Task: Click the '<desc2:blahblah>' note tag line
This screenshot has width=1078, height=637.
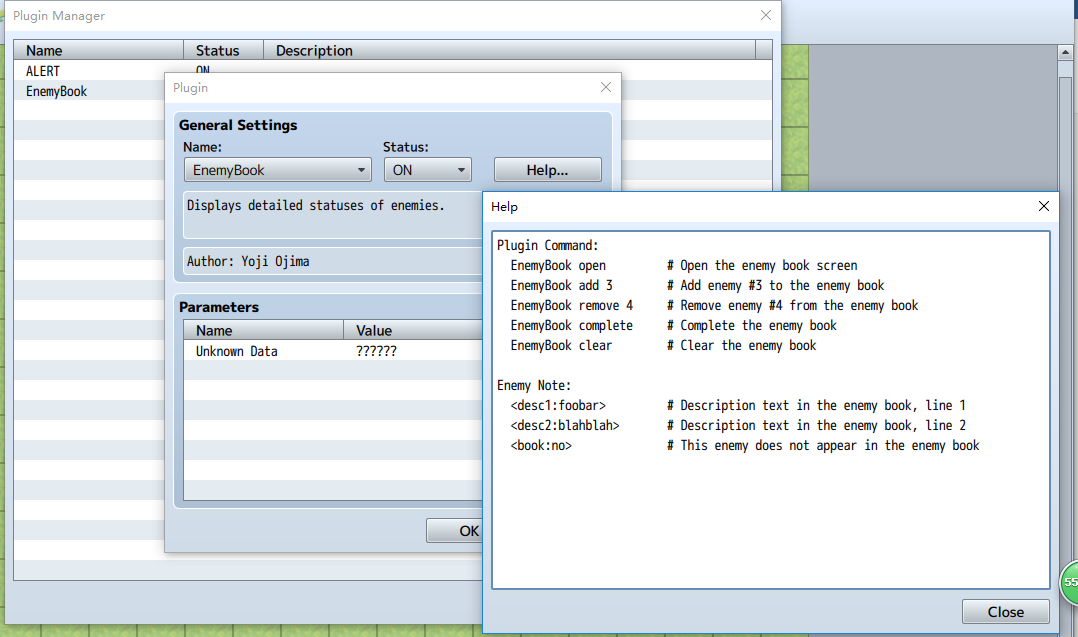Action: 738,425
